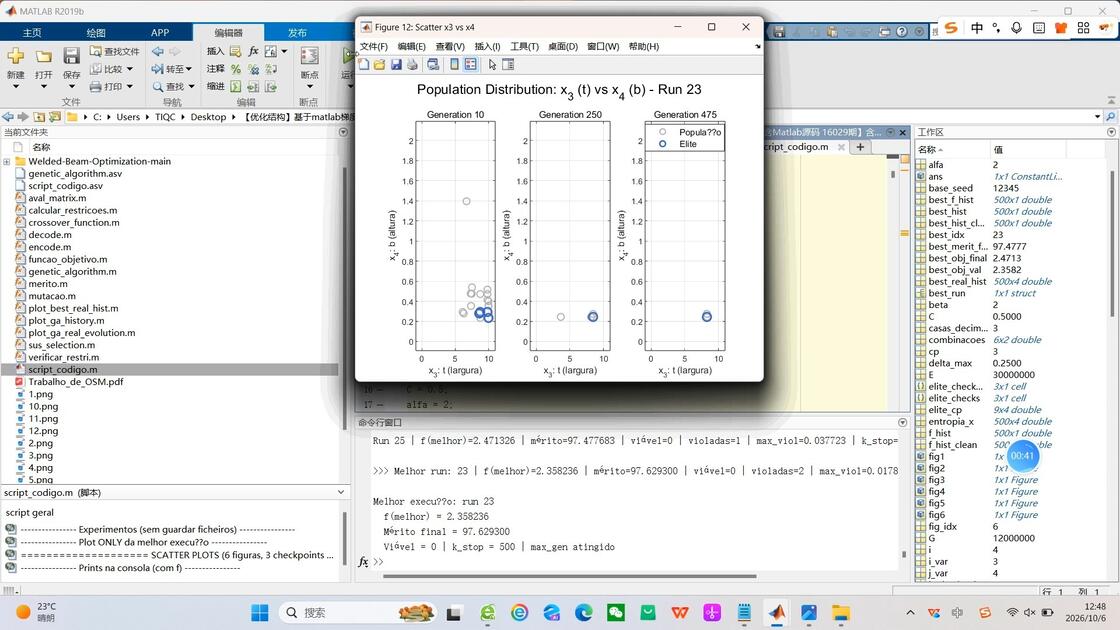This screenshot has height=630, width=1120.
Task: Apply smart indent in the 缩进 row
Action: tap(236, 87)
